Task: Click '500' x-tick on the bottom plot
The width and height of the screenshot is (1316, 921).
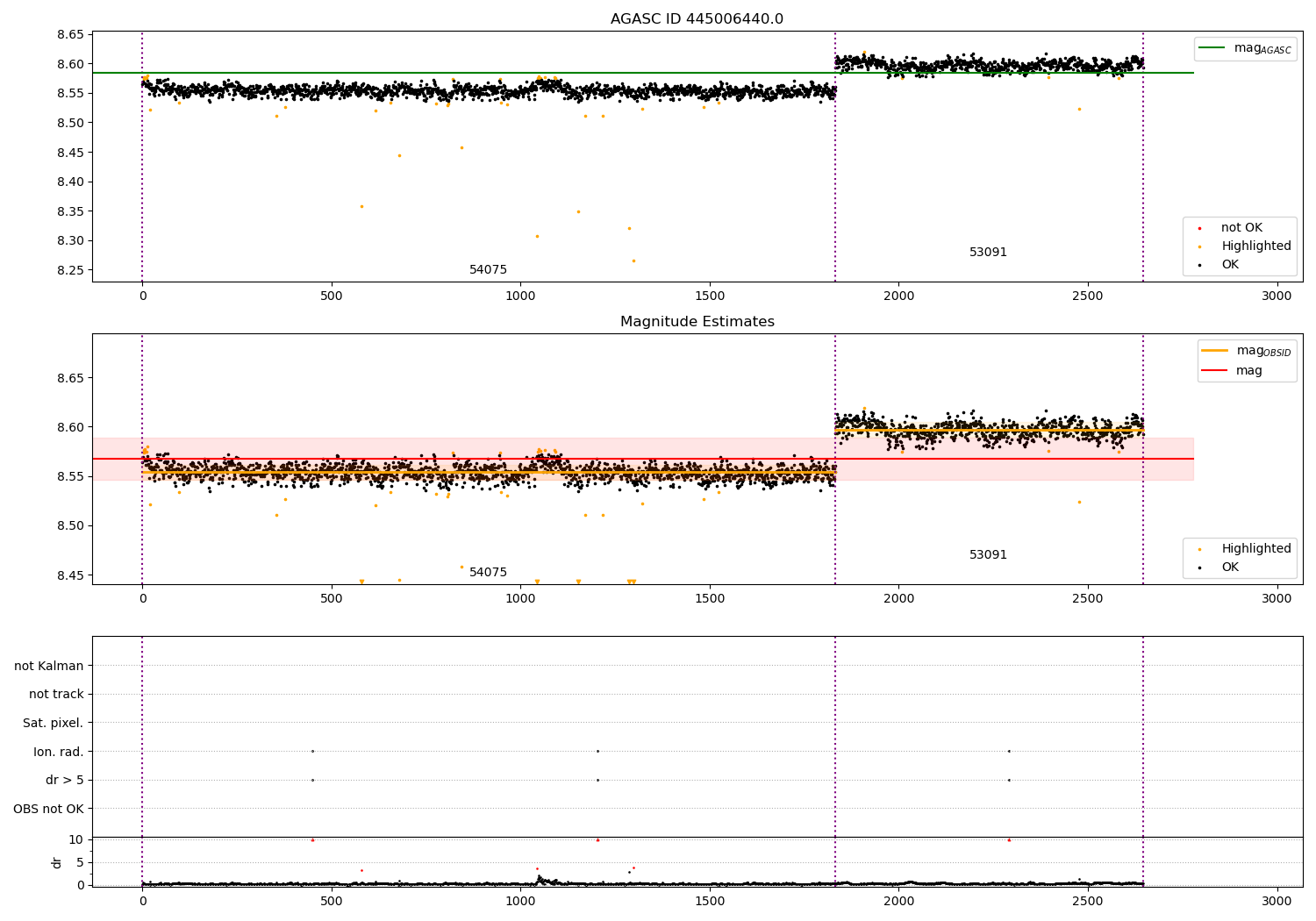Action: pyautogui.click(x=332, y=901)
